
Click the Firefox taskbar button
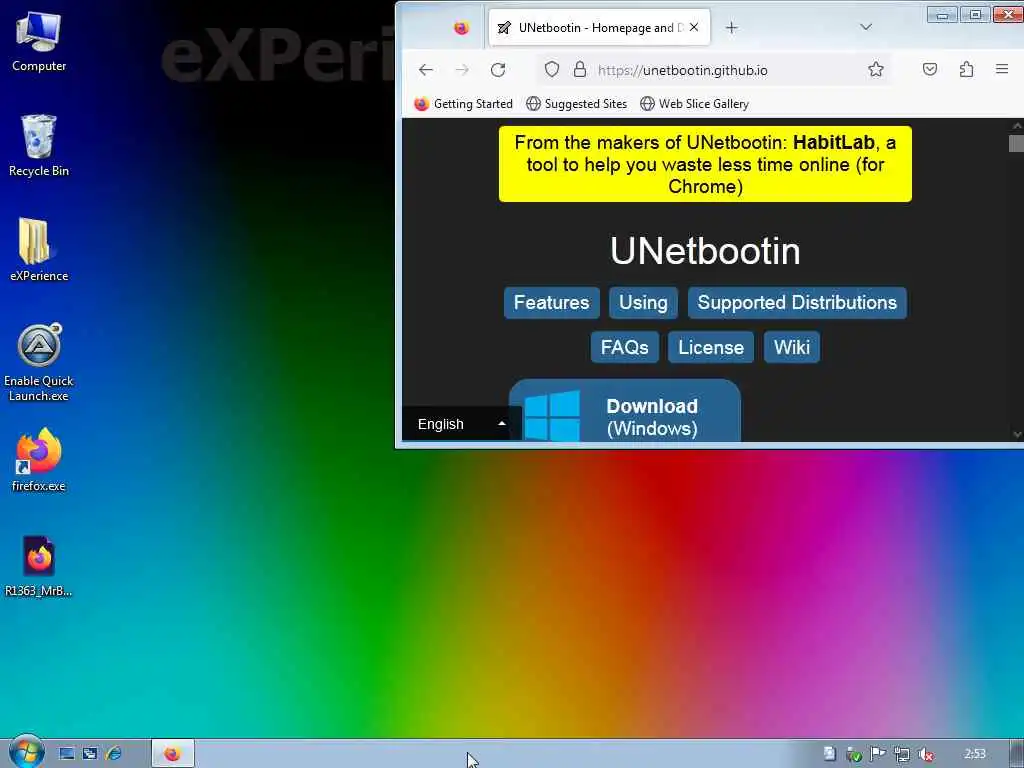172,754
